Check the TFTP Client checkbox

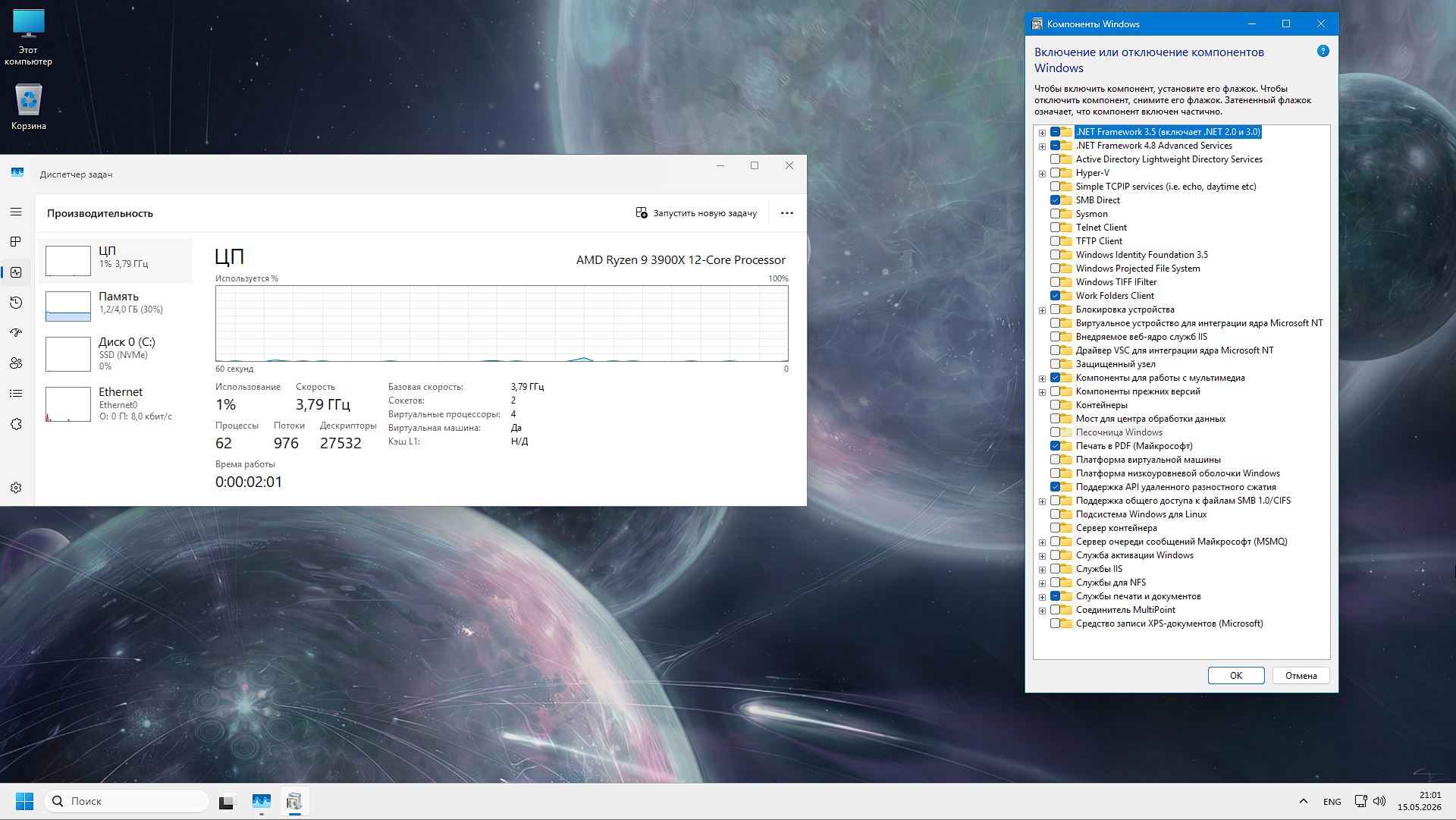(1055, 241)
